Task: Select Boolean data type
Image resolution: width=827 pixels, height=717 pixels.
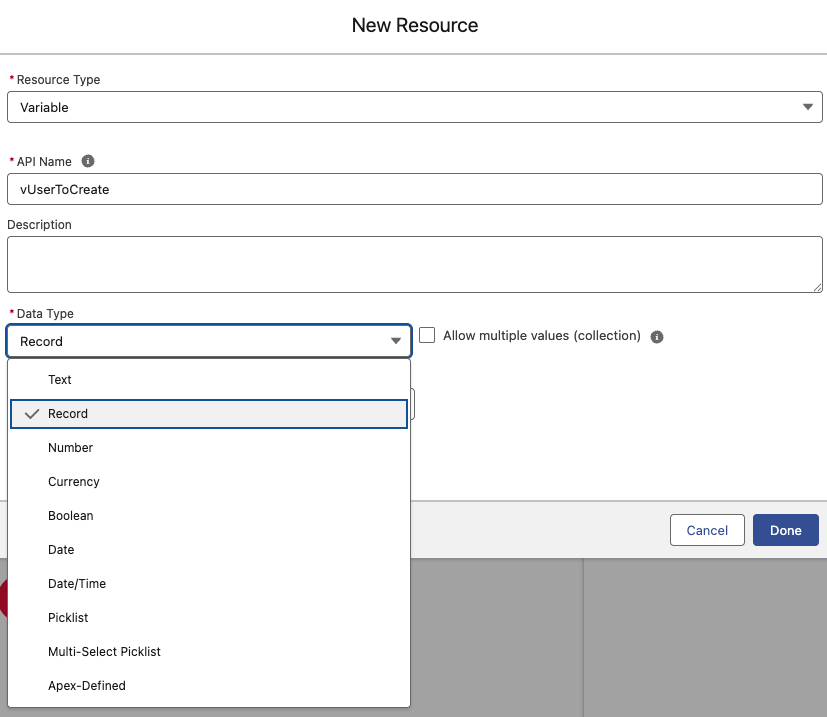Action: [x=71, y=516]
